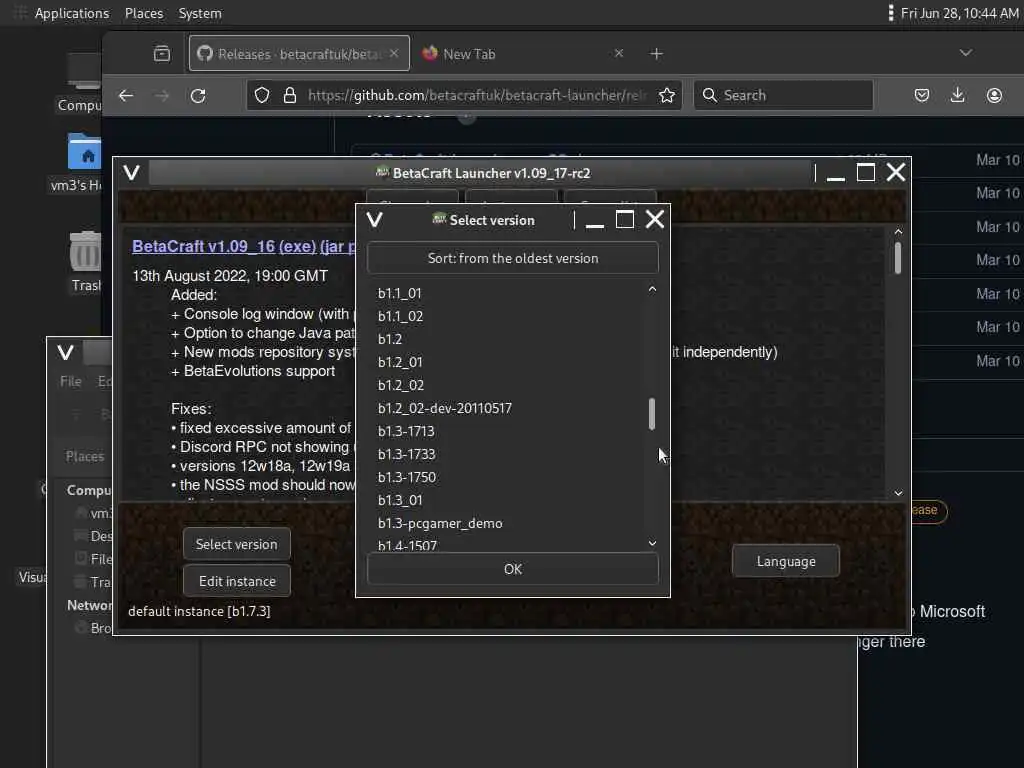This screenshot has width=1024, height=768.
Task: Close the New Tab tab
Action: (x=618, y=53)
